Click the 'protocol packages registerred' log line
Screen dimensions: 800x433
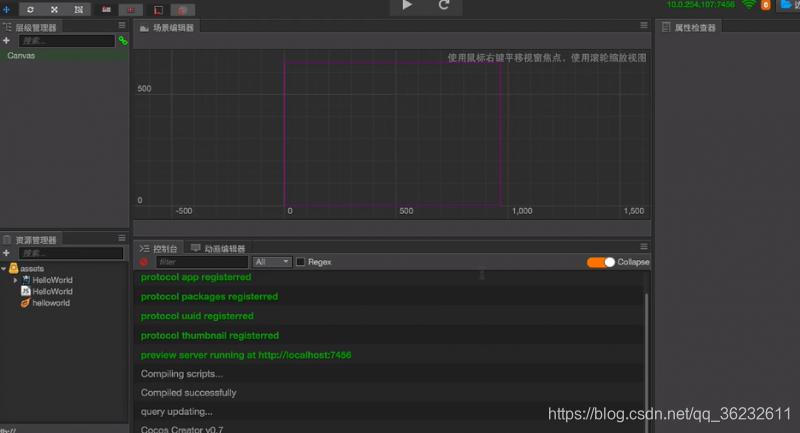tap(209, 296)
